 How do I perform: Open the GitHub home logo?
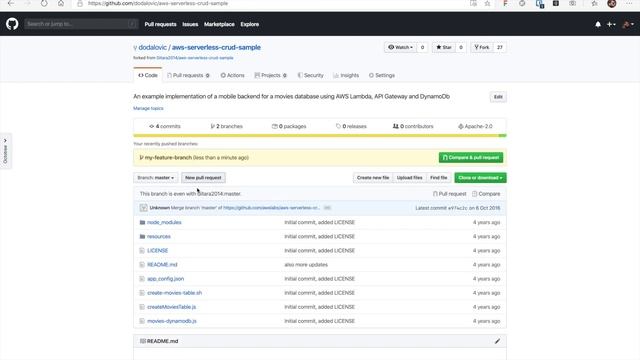pyautogui.click(x=12, y=24)
